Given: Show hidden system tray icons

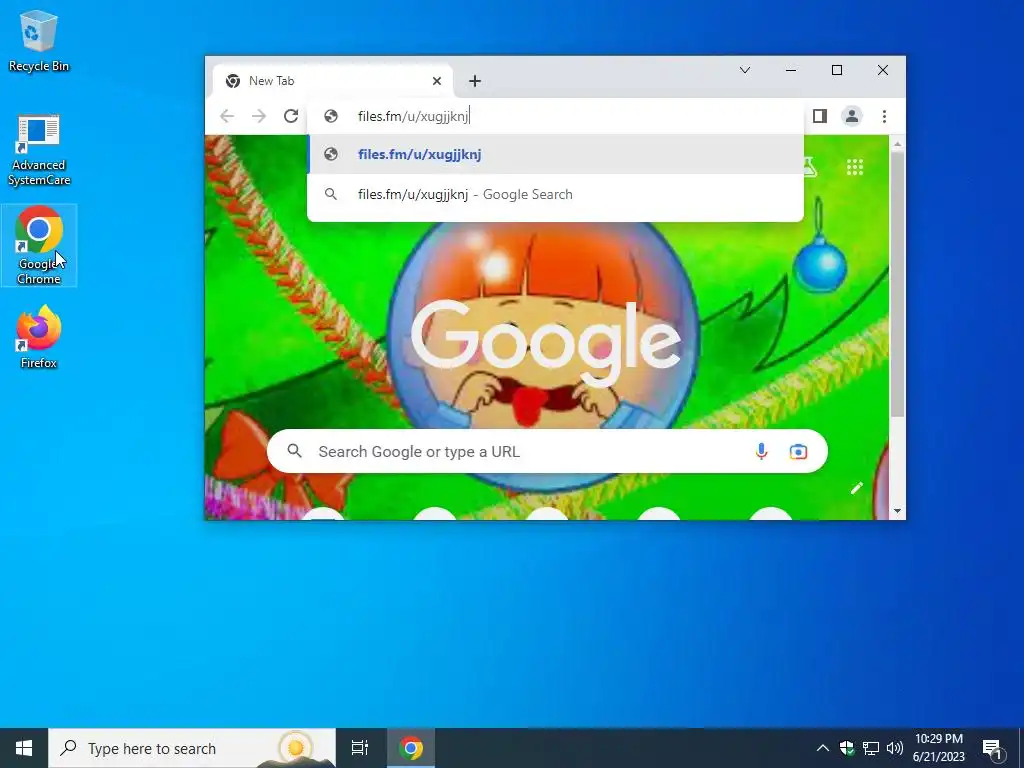Looking at the screenshot, I should click(823, 748).
